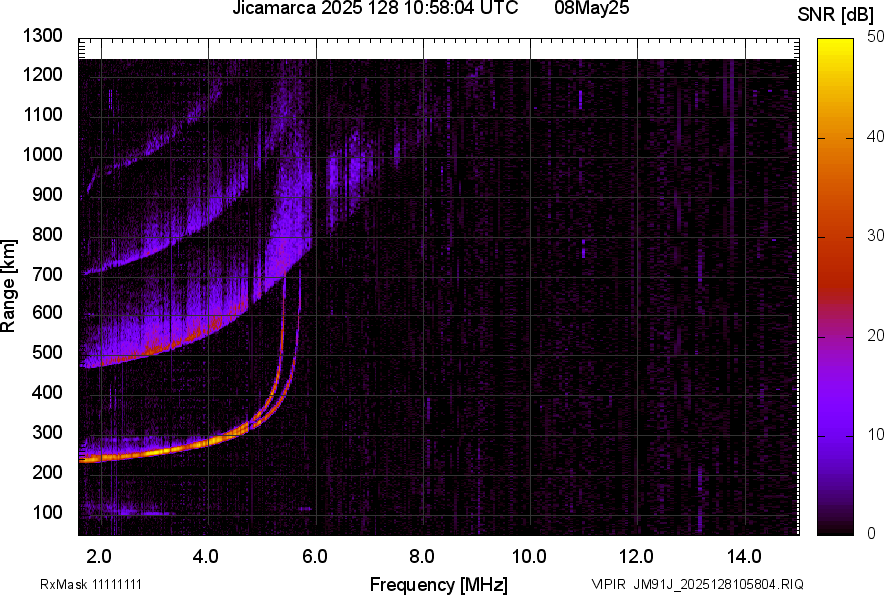This screenshot has height=595, width=884.
Task: Click frequency tick label 12.0
Action: click(x=636, y=557)
